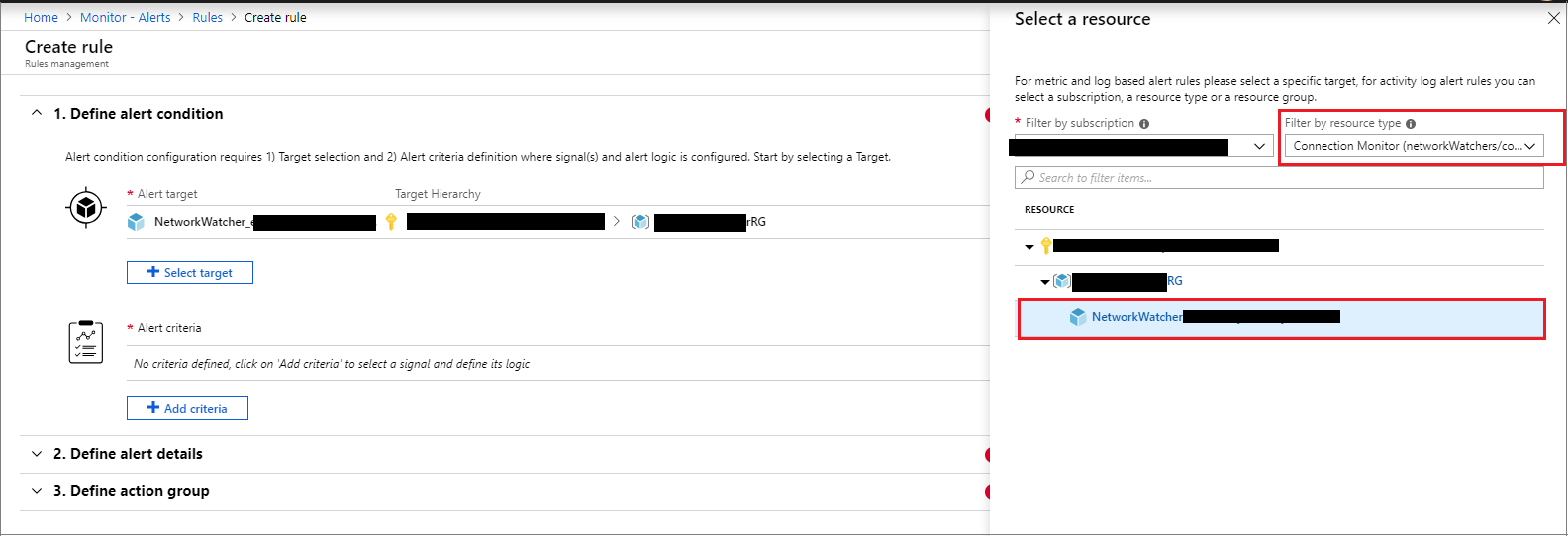Collapse the resource group node ending RG
The height and width of the screenshot is (536, 1568).
[x=1045, y=282]
